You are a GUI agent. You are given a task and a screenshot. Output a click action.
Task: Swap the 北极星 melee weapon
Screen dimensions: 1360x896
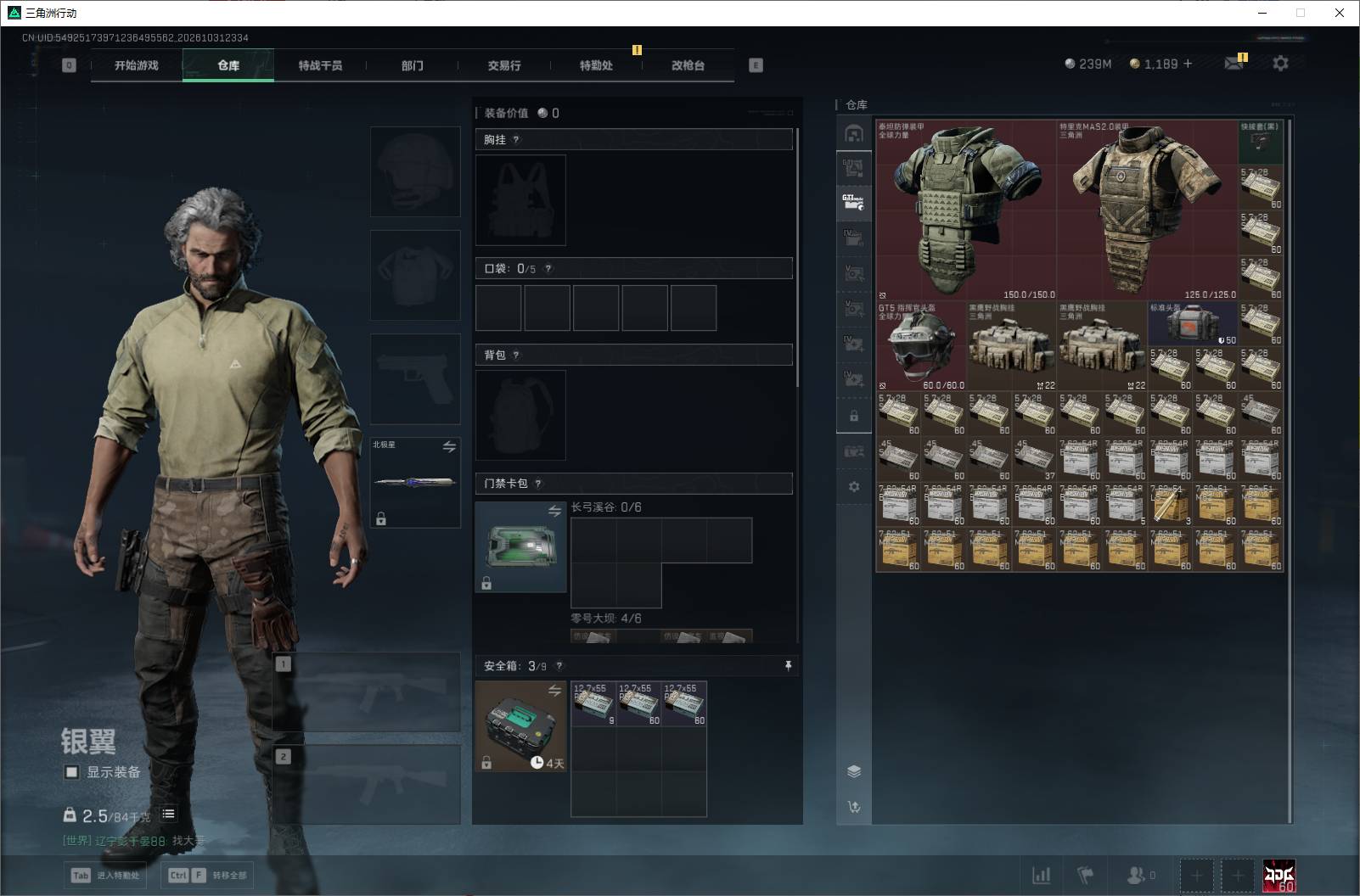coord(449,446)
